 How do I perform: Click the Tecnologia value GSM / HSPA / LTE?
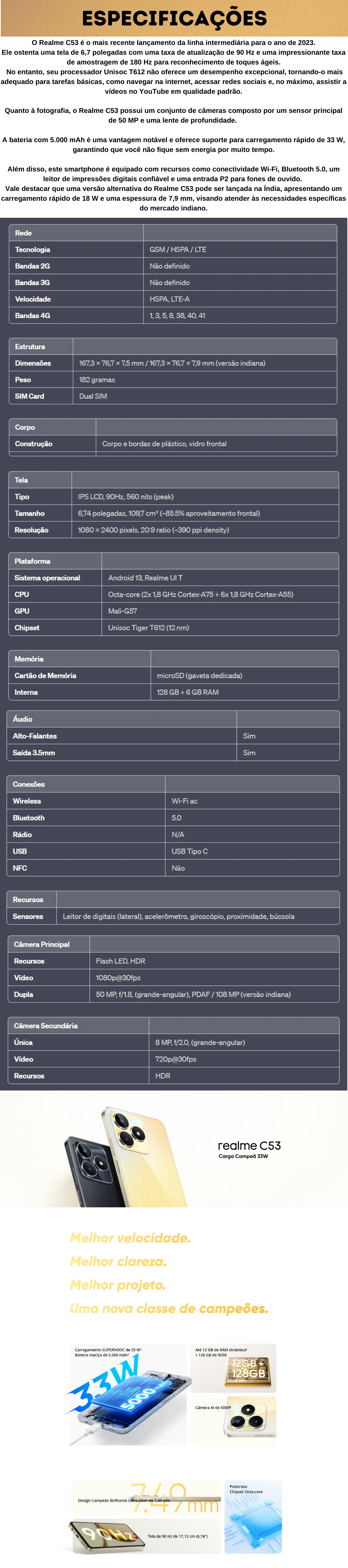[177, 249]
